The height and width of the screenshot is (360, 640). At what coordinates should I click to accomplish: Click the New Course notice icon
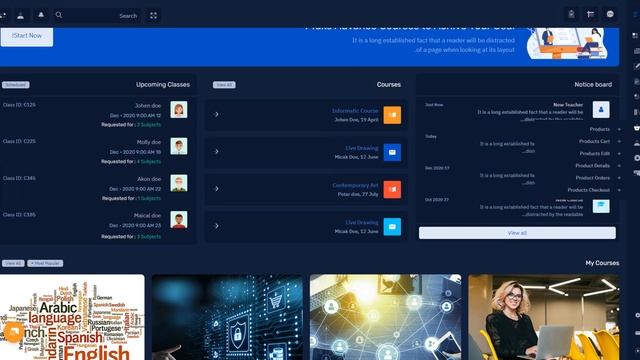(x=601, y=206)
